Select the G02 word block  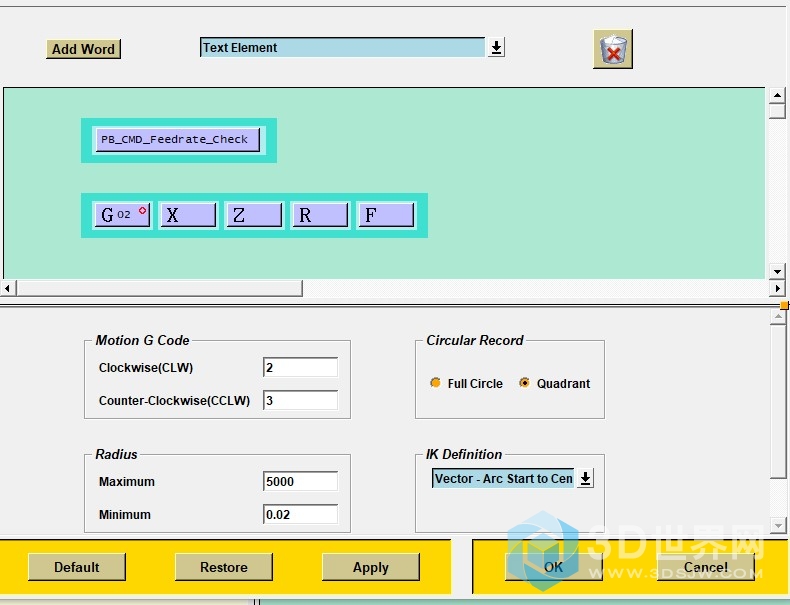coord(122,215)
